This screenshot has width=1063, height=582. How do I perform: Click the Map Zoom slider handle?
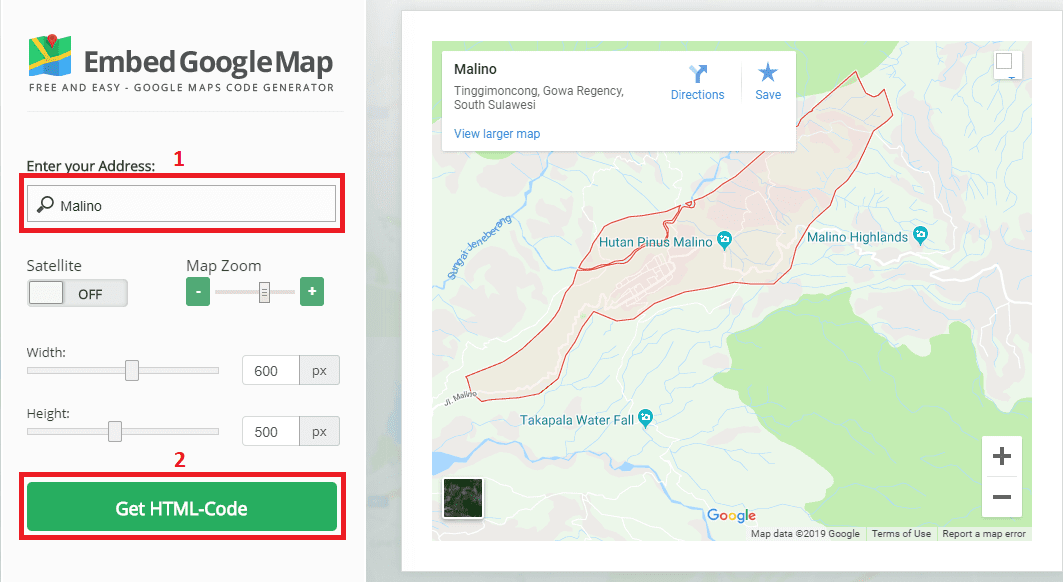[264, 292]
